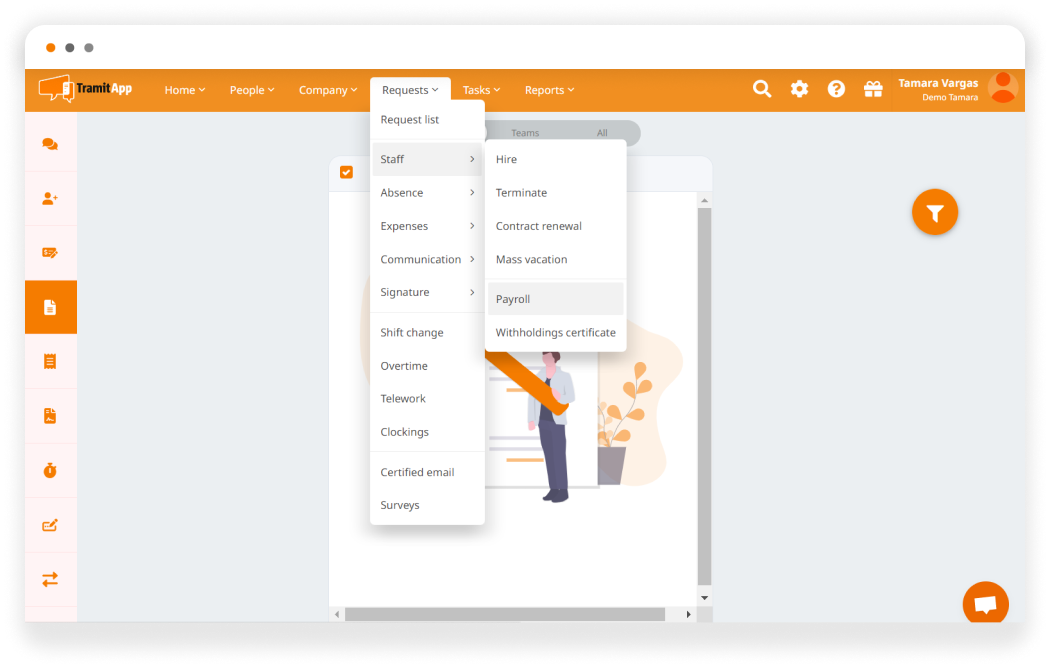Click the vertical scrollbar down arrow

704,597
